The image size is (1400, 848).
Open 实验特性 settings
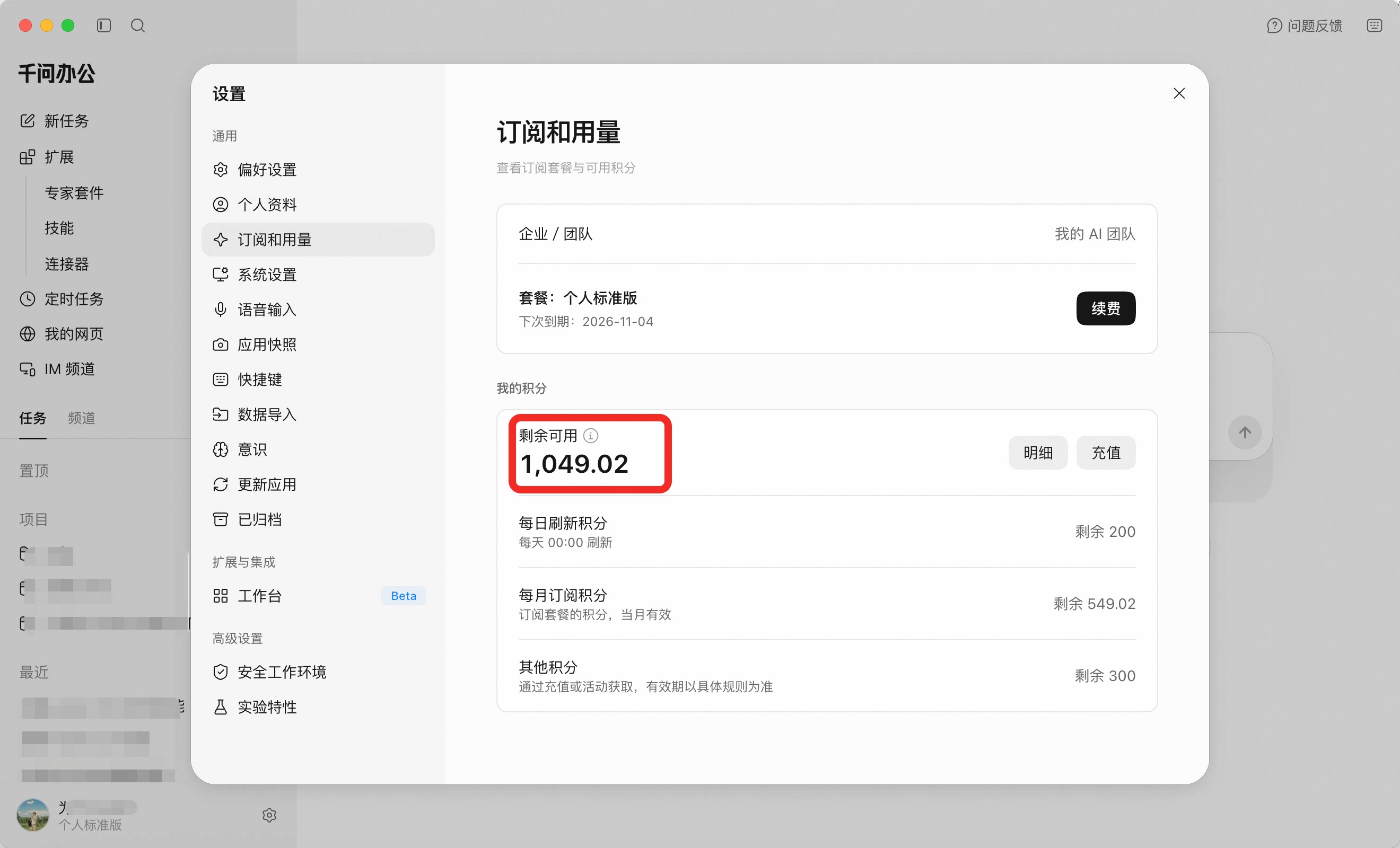pyautogui.click(x=318, y=707)
